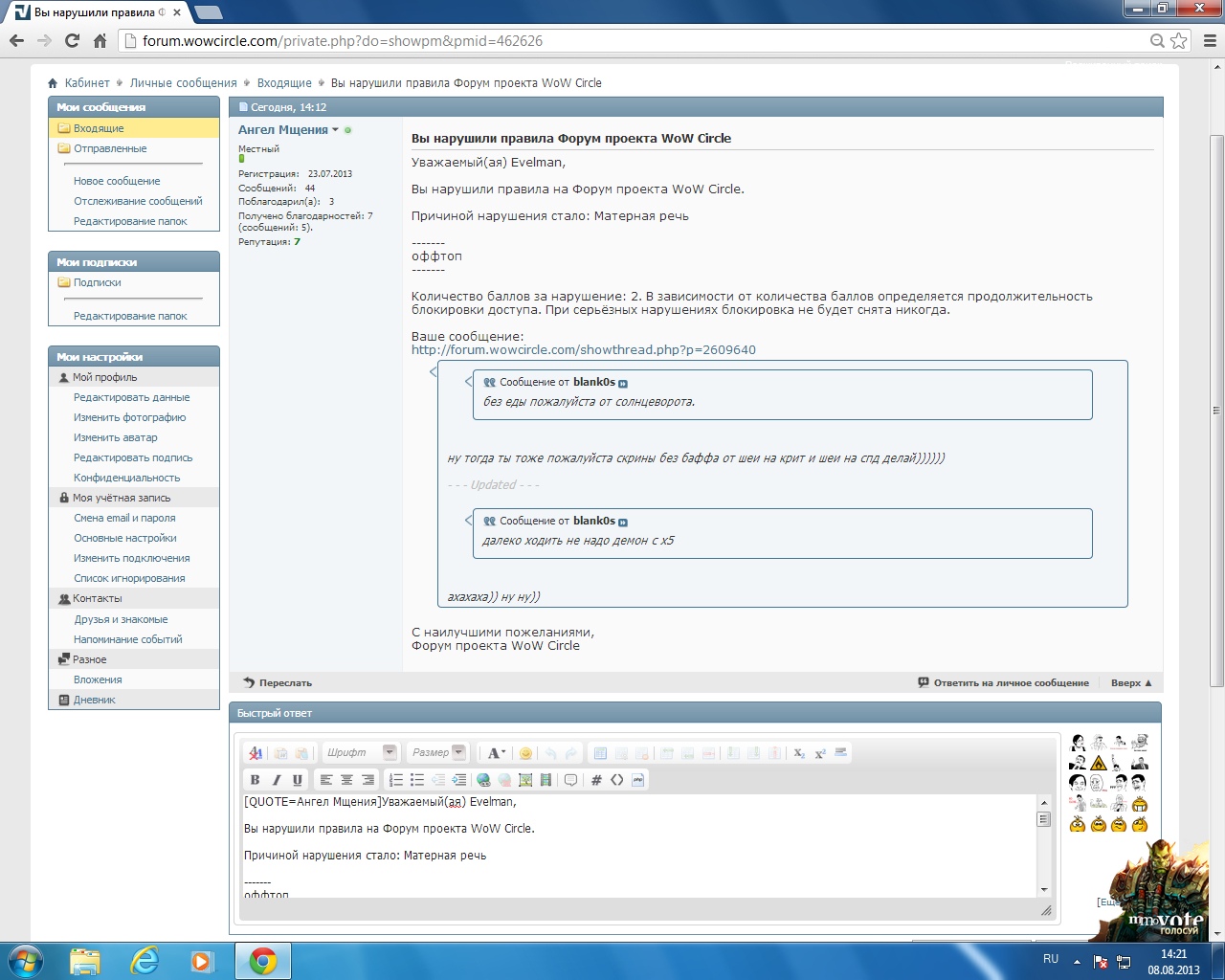This screenshot has width=1225, height=980.
Task: Open Изменить аватар link
Action: point(116,437)
